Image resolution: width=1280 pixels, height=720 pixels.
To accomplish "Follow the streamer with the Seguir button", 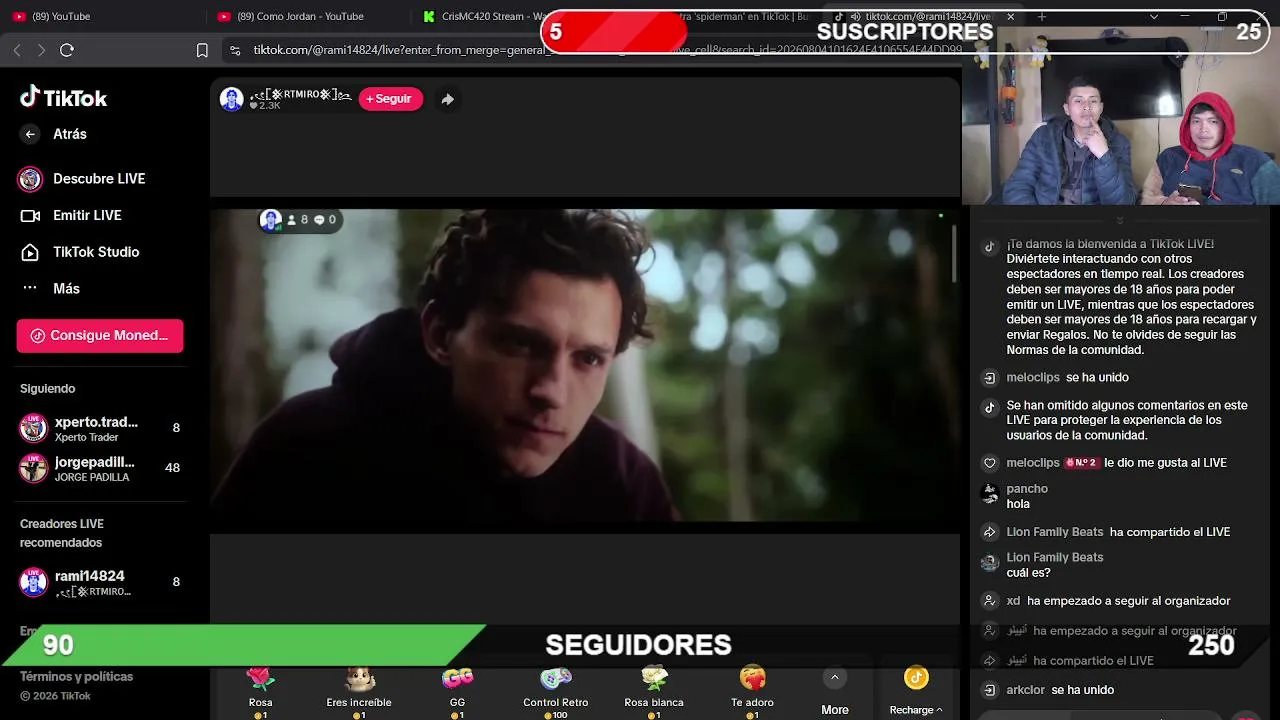I will coord(390,99).
